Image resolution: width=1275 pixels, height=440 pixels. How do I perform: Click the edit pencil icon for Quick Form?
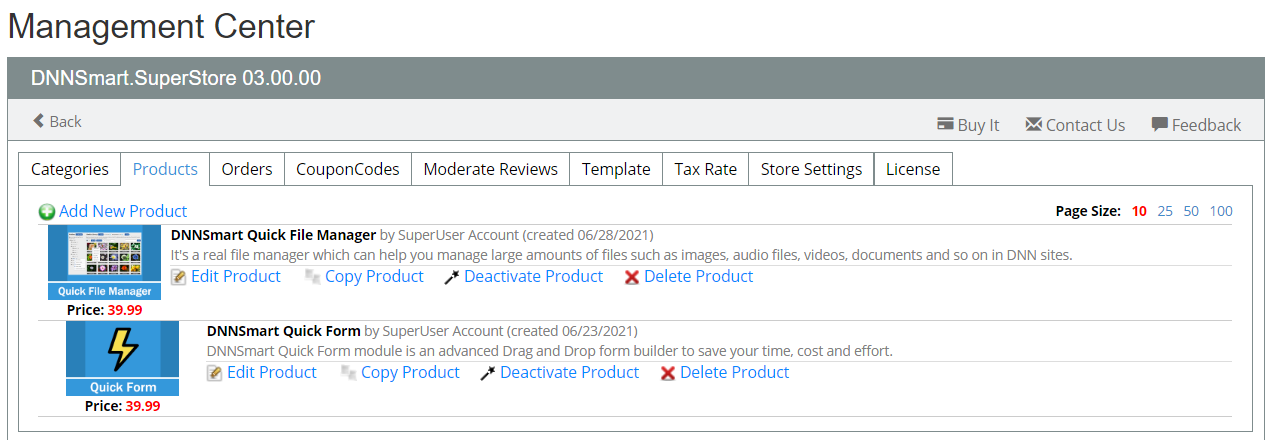[215, 373]
